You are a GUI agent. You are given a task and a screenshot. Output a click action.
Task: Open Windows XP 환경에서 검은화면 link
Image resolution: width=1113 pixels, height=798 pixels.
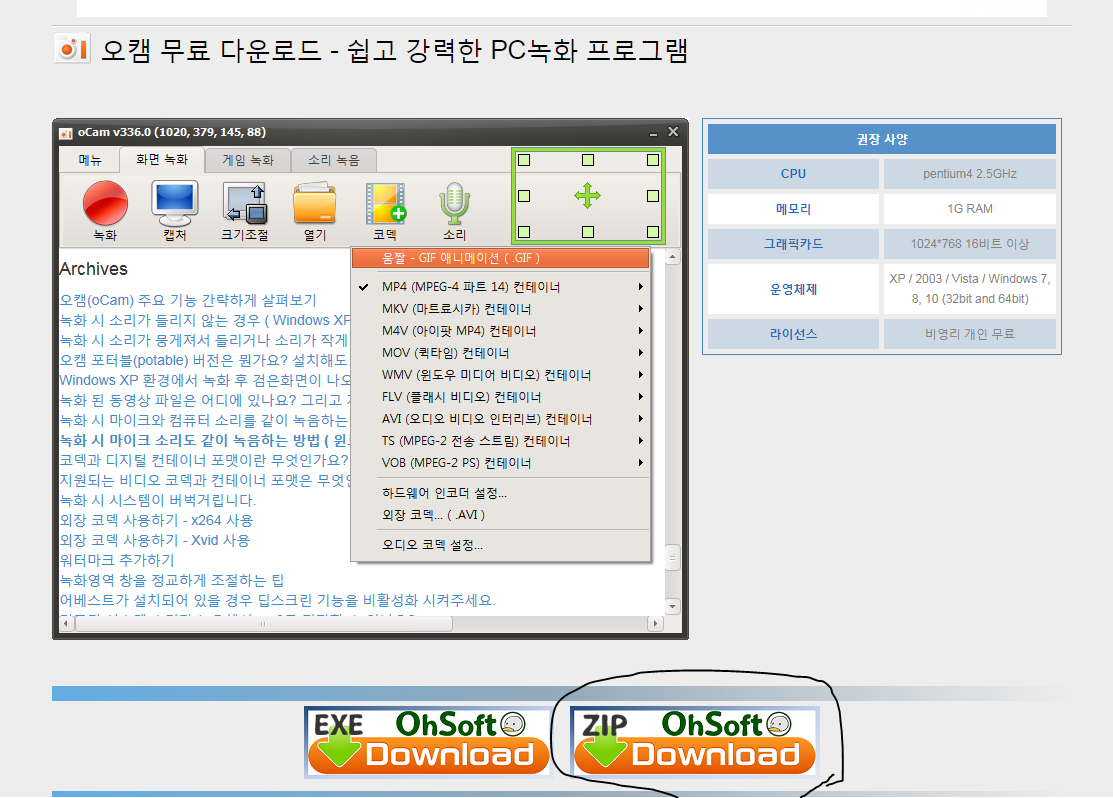pos(205,381)
